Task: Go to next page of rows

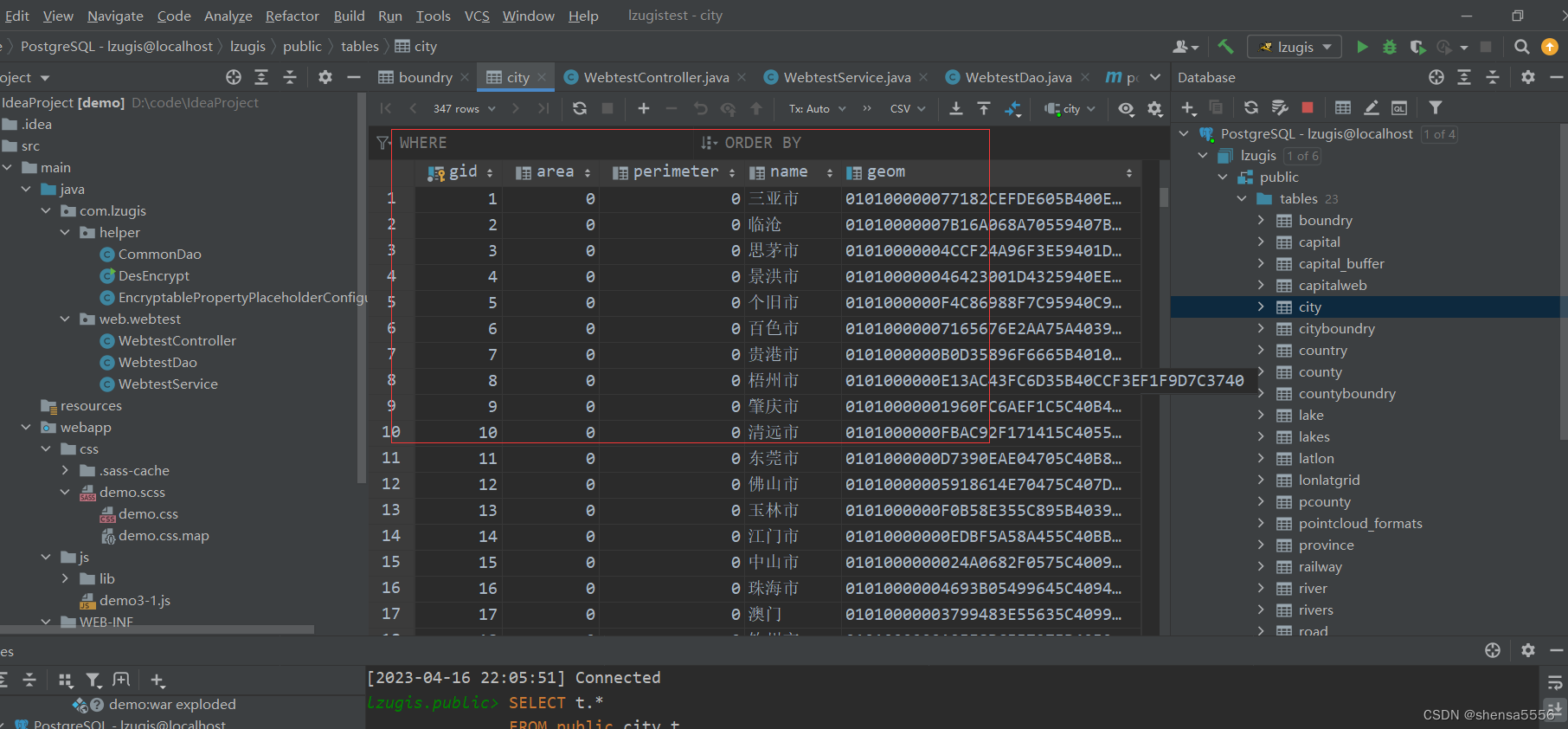Action: [x=516, y=108]
